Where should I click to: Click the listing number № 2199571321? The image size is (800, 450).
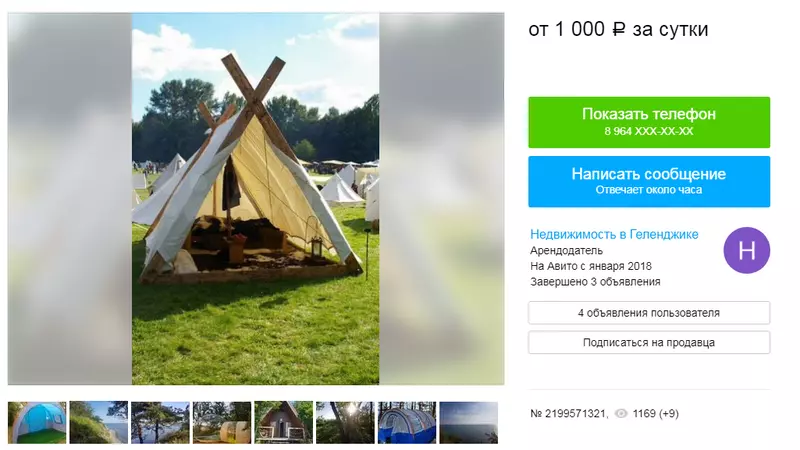pyautogui.click(x=569, y=414)
